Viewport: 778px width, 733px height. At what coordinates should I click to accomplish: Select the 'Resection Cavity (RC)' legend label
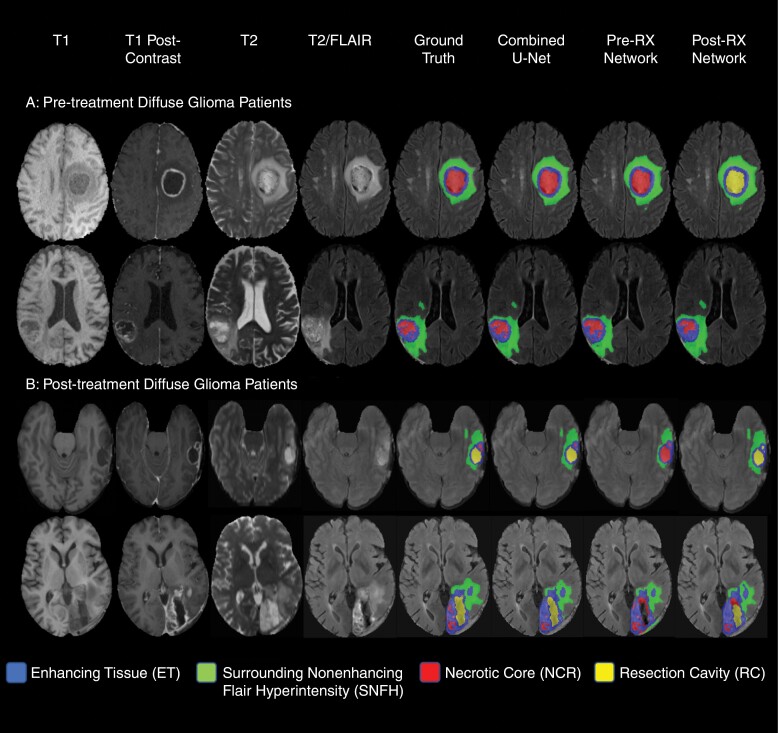pos(692,673)
